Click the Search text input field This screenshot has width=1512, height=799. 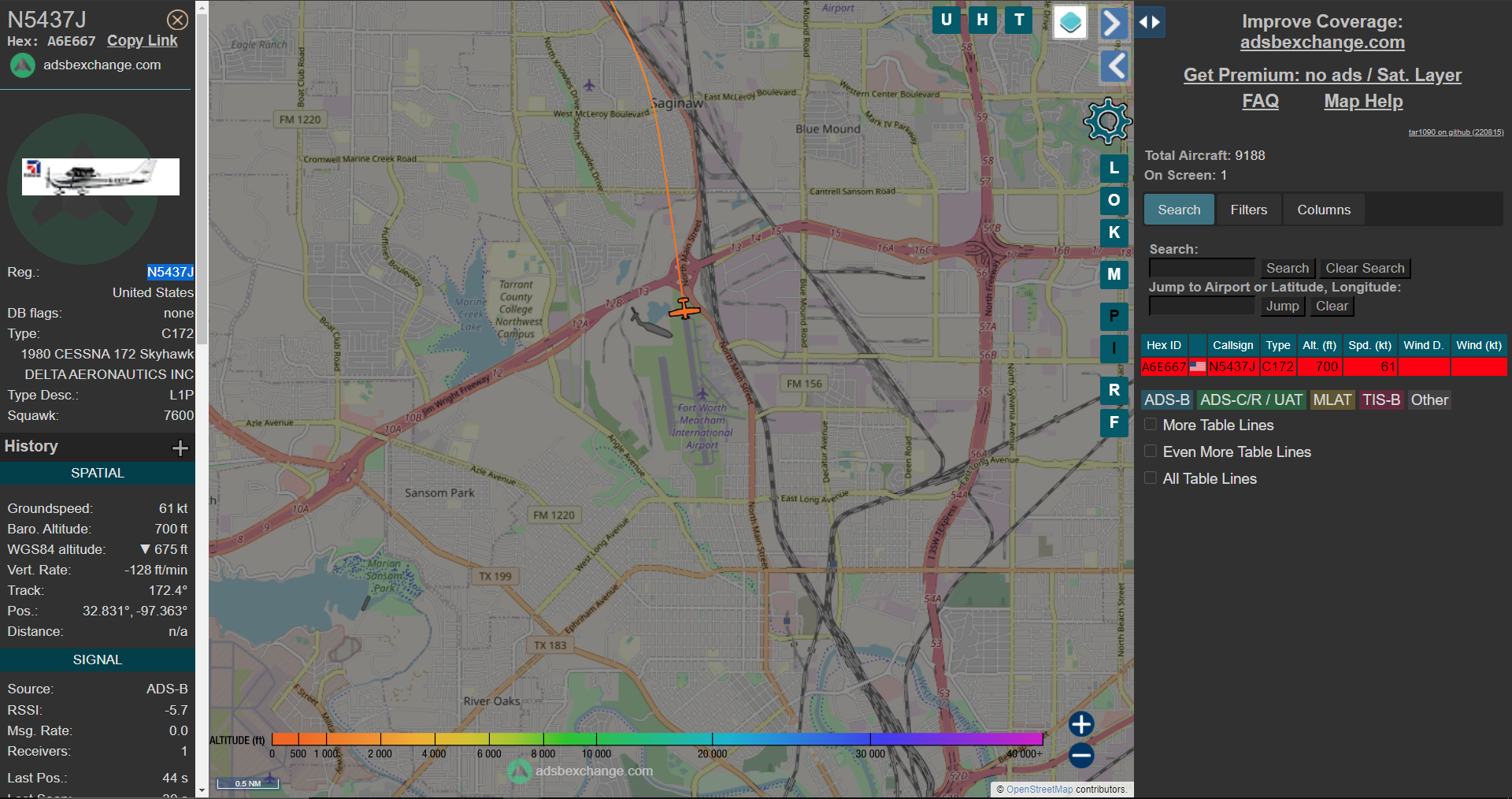point(1202,269)
